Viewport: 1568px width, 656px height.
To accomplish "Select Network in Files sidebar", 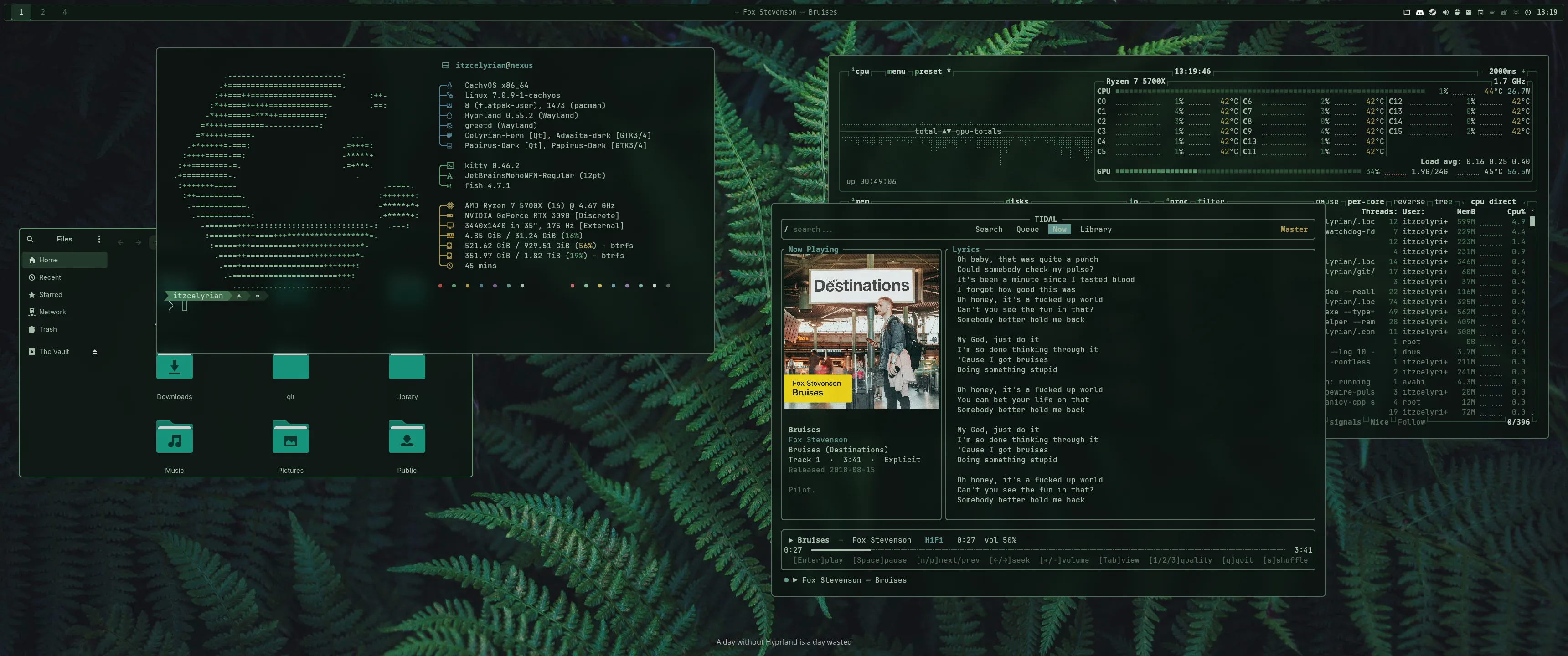I will point(65,312).
